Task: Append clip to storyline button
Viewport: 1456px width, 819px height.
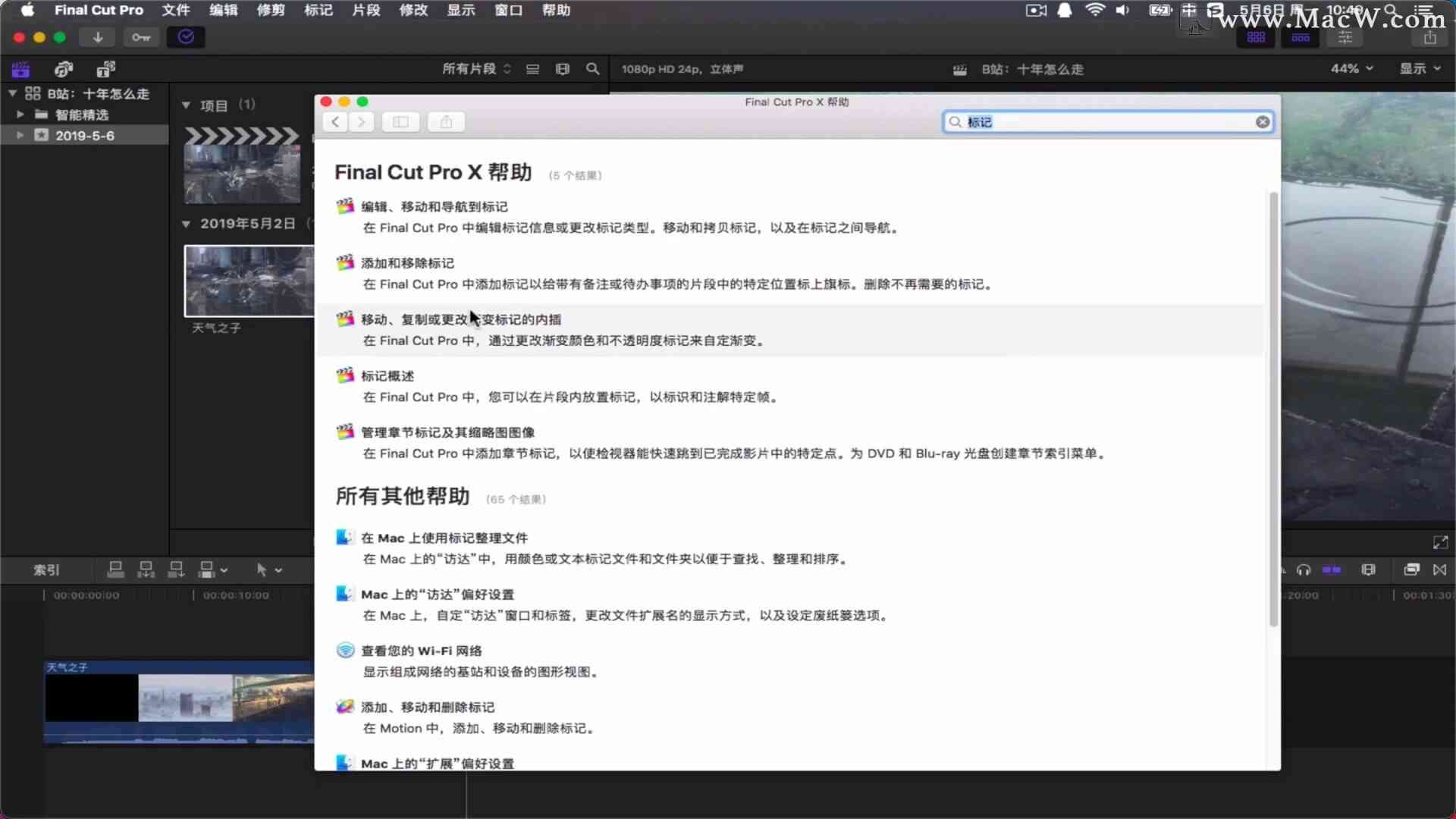Action: click(x=176, y=570)
